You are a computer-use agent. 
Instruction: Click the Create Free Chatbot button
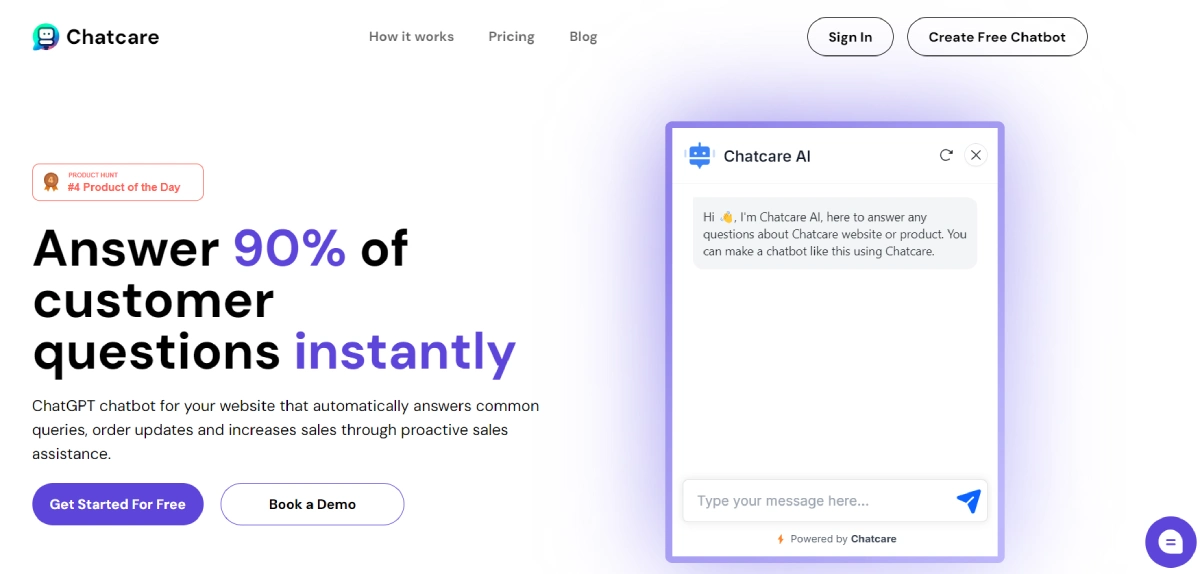[997, 37]
